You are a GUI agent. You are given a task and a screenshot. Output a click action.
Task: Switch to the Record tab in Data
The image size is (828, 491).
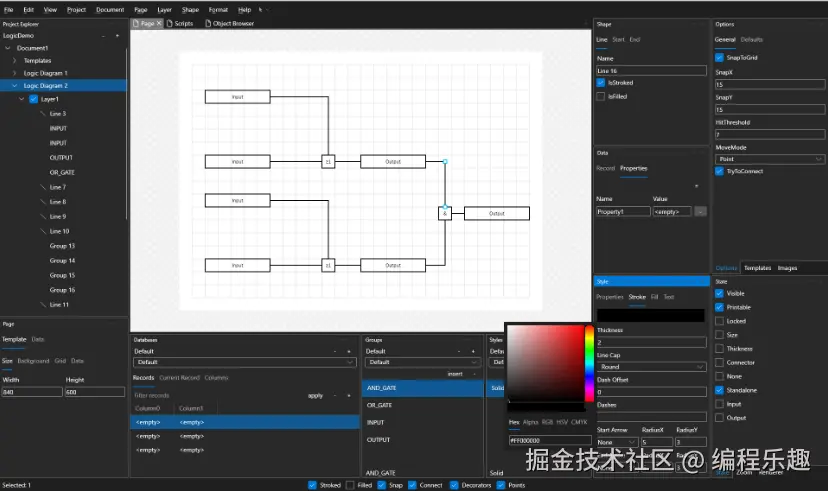tap(606, 168)
